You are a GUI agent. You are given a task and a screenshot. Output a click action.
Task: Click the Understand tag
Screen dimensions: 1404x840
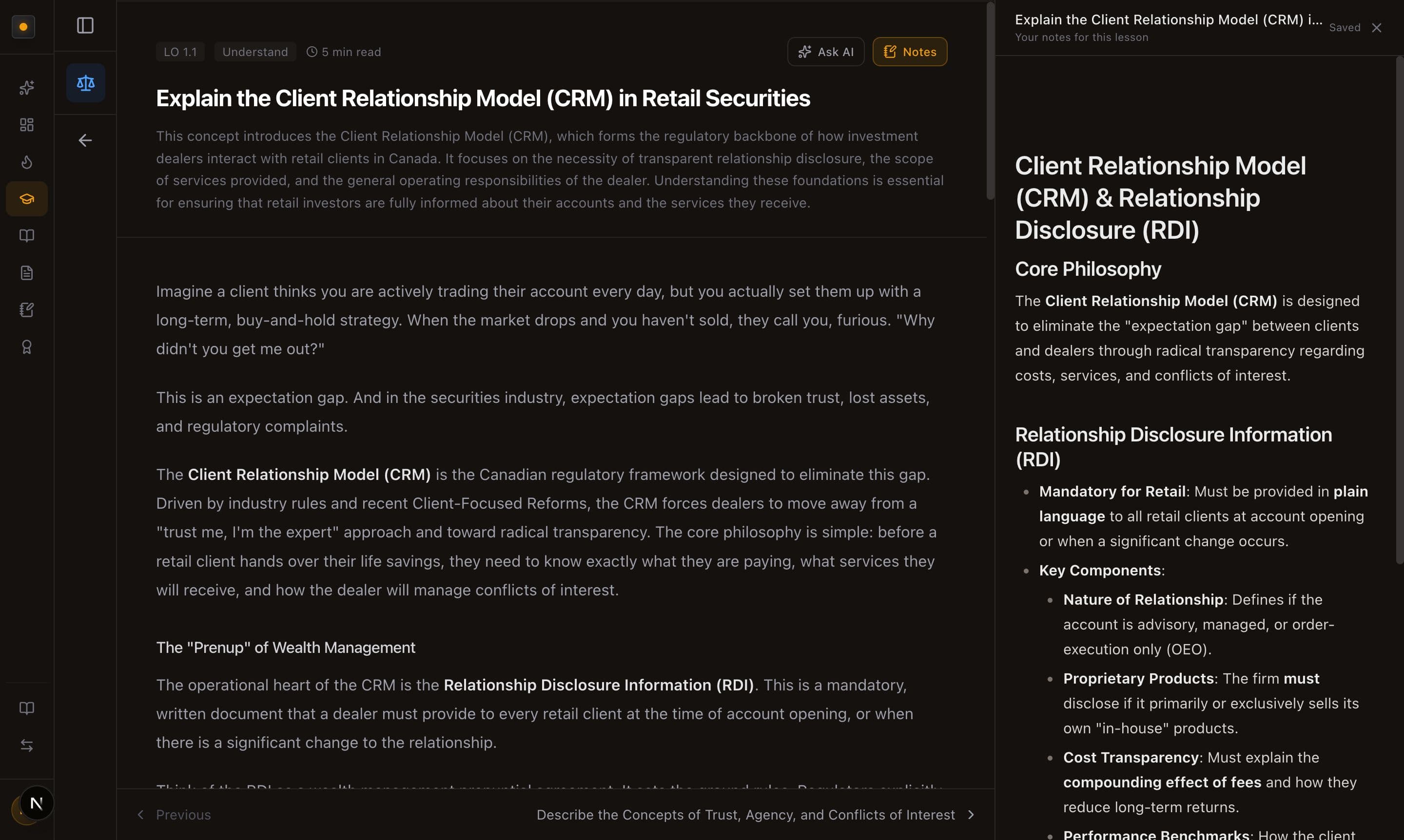(x=255, y=52)
